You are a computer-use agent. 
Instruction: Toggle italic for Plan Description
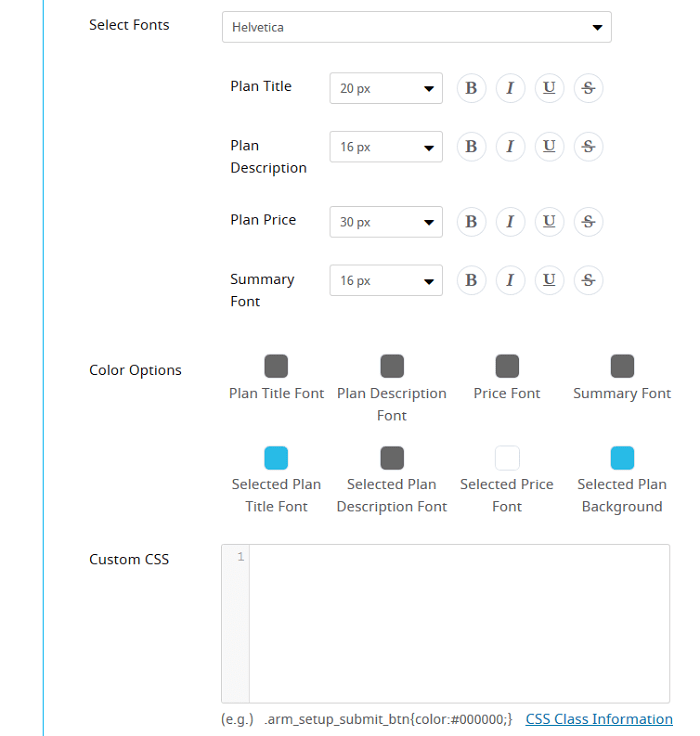click(x=510, y=146)
